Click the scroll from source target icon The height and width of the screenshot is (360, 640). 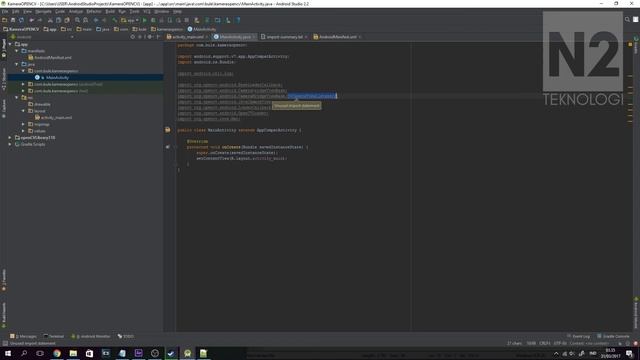point(133,37)
